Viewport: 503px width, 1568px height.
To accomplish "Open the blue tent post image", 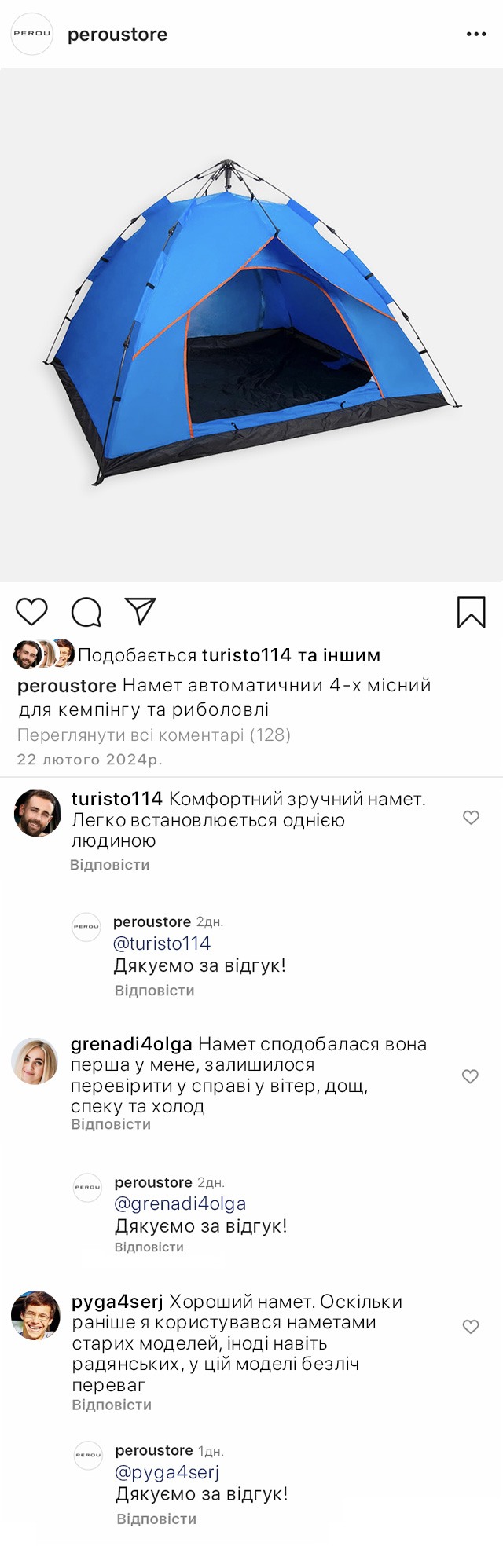I will (251, 324).
